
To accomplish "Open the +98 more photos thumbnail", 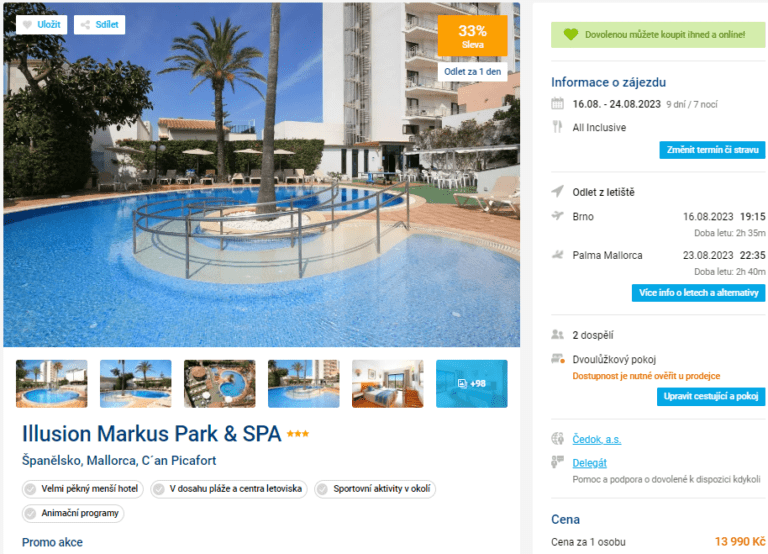I will click(x=472, y=384).
